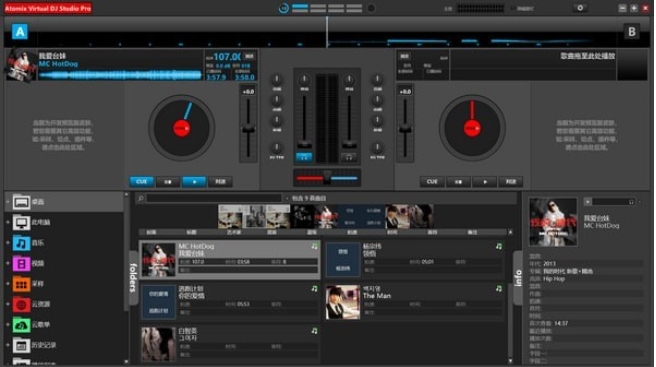Open the Music folder icon in sidebar
This screenshot has height=367, width=656.
(21, 243)
